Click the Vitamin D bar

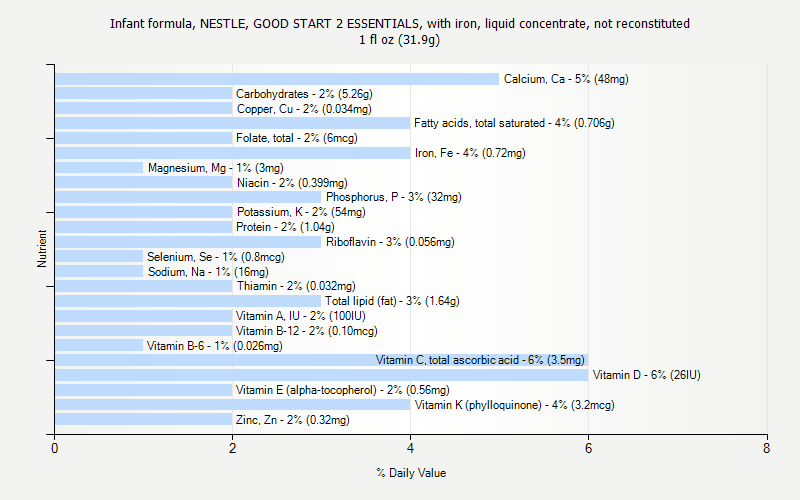coord(321,374)
